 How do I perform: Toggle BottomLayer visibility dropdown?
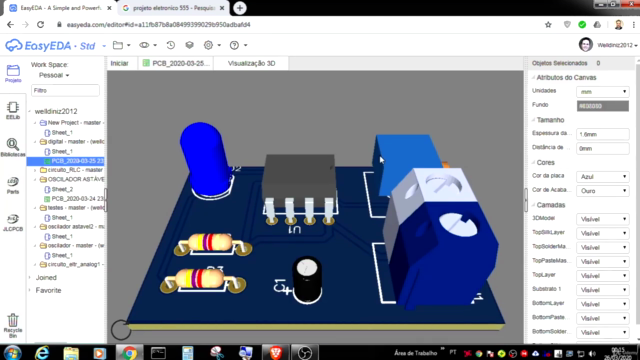602,304
